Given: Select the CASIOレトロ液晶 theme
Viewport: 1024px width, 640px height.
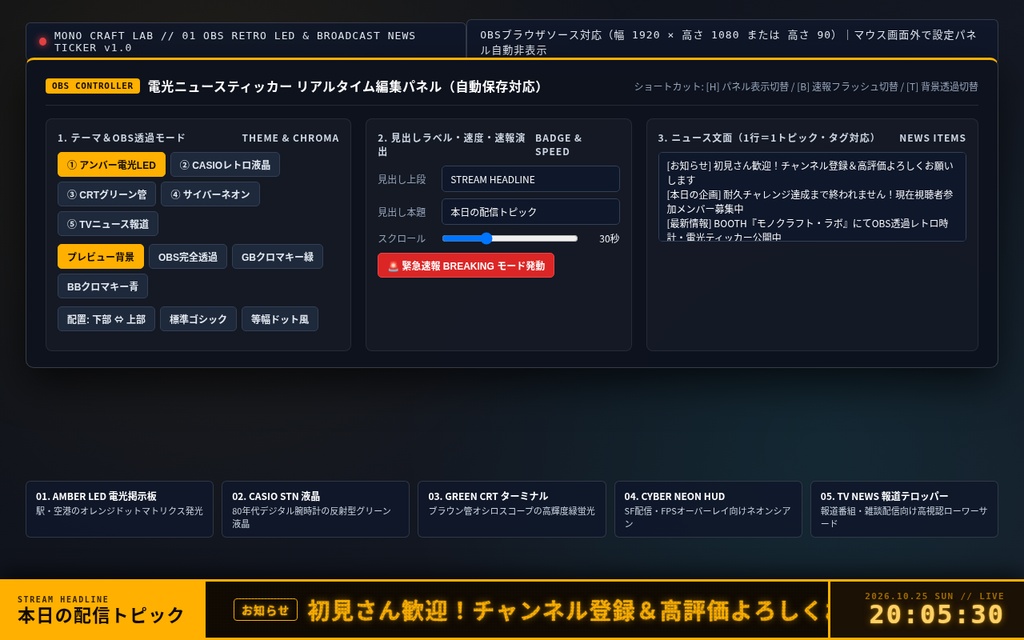Looking at the screenshot, I should [x=225, y=165].
